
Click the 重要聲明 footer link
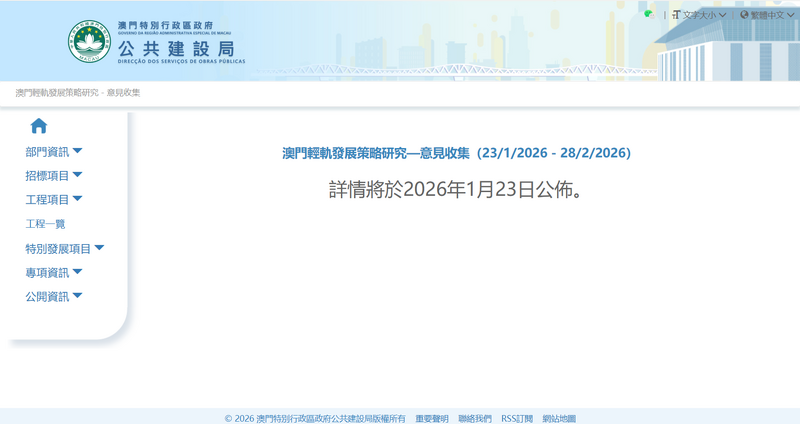tap(432, 418)
